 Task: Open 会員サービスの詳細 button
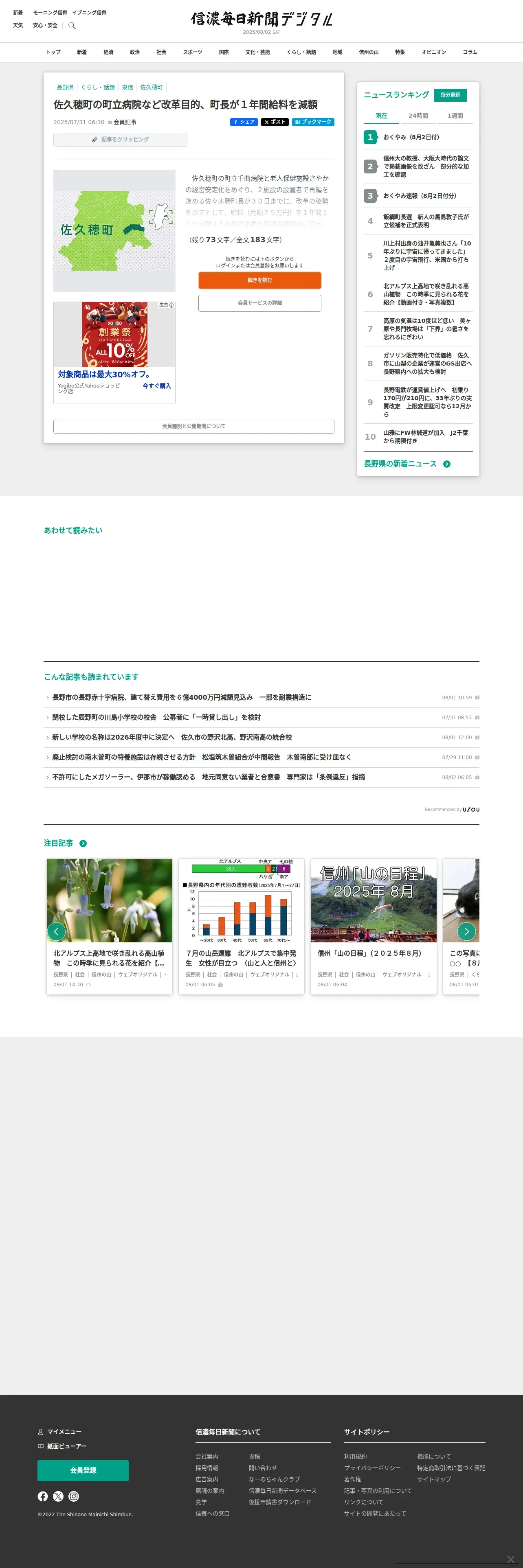(x=259, y=302)
